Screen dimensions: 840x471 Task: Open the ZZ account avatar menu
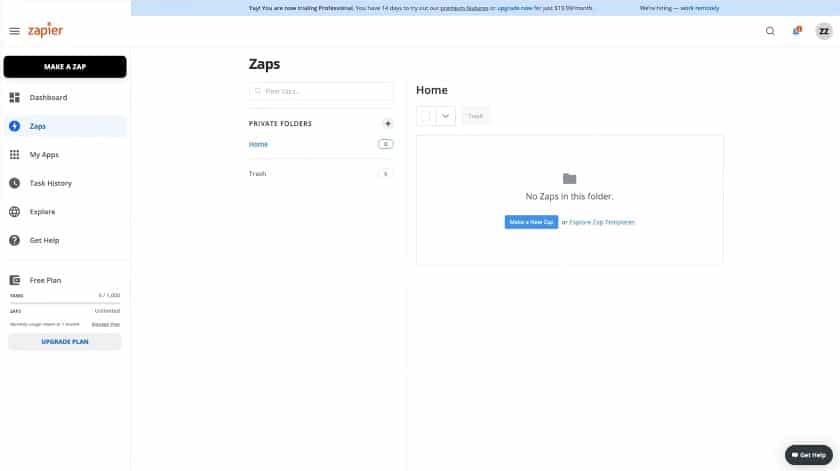(824, 31)
